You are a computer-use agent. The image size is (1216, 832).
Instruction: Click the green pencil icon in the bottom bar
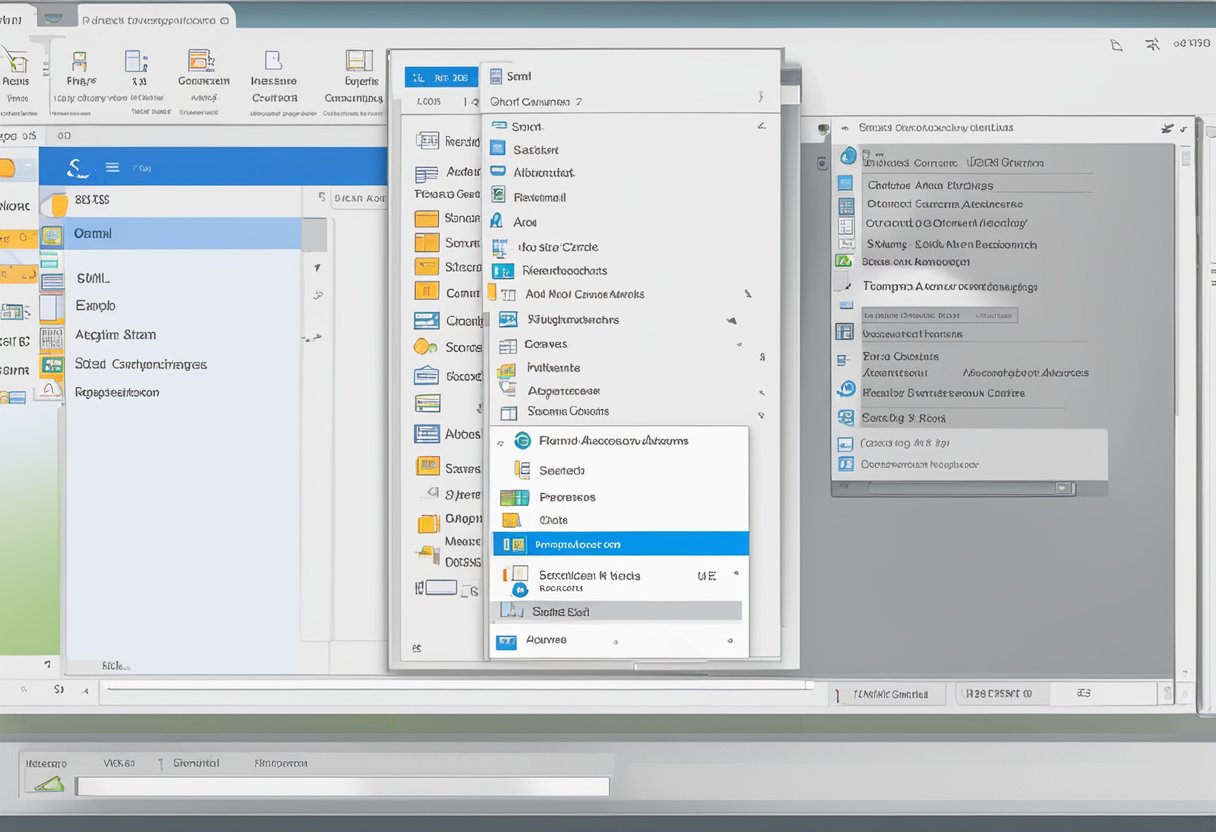(50, 785)
